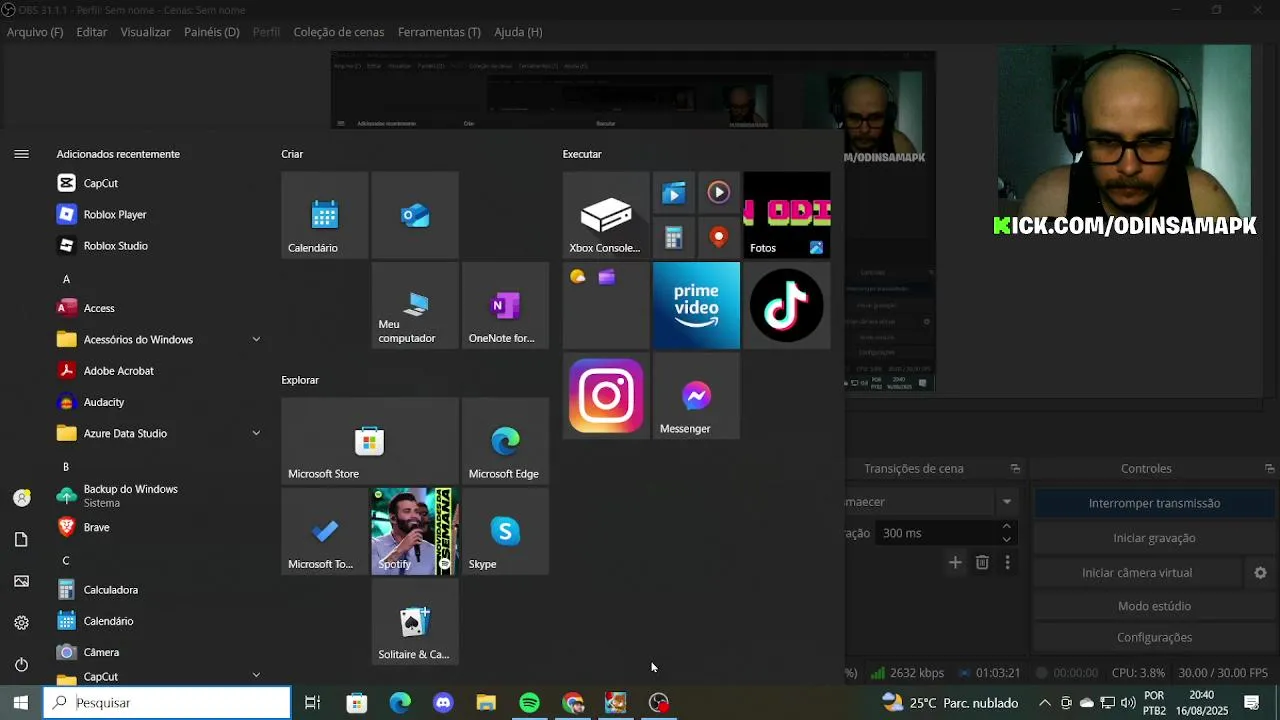Image resolution: width=1280 pixels, height=720 pixels.
Task: Open the Visualizar menu in OBS
Action: [146, 32]
